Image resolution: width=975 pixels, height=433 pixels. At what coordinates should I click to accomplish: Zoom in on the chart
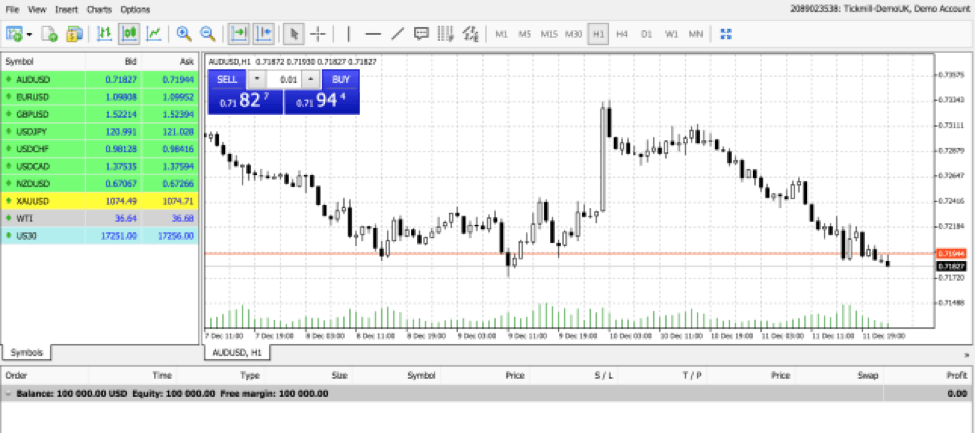(183, 34)
